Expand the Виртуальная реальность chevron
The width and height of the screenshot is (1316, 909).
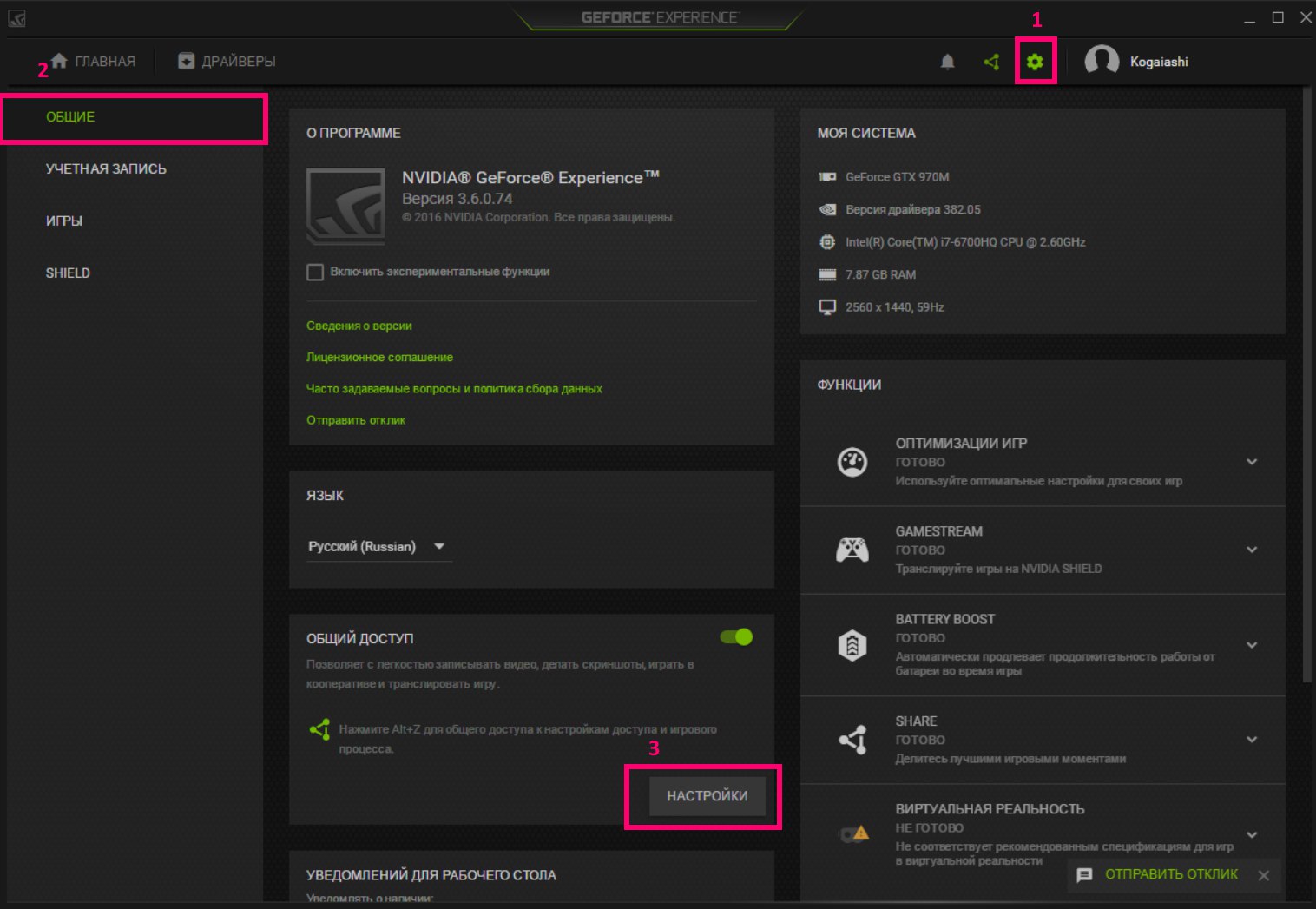pos(1252,834)
